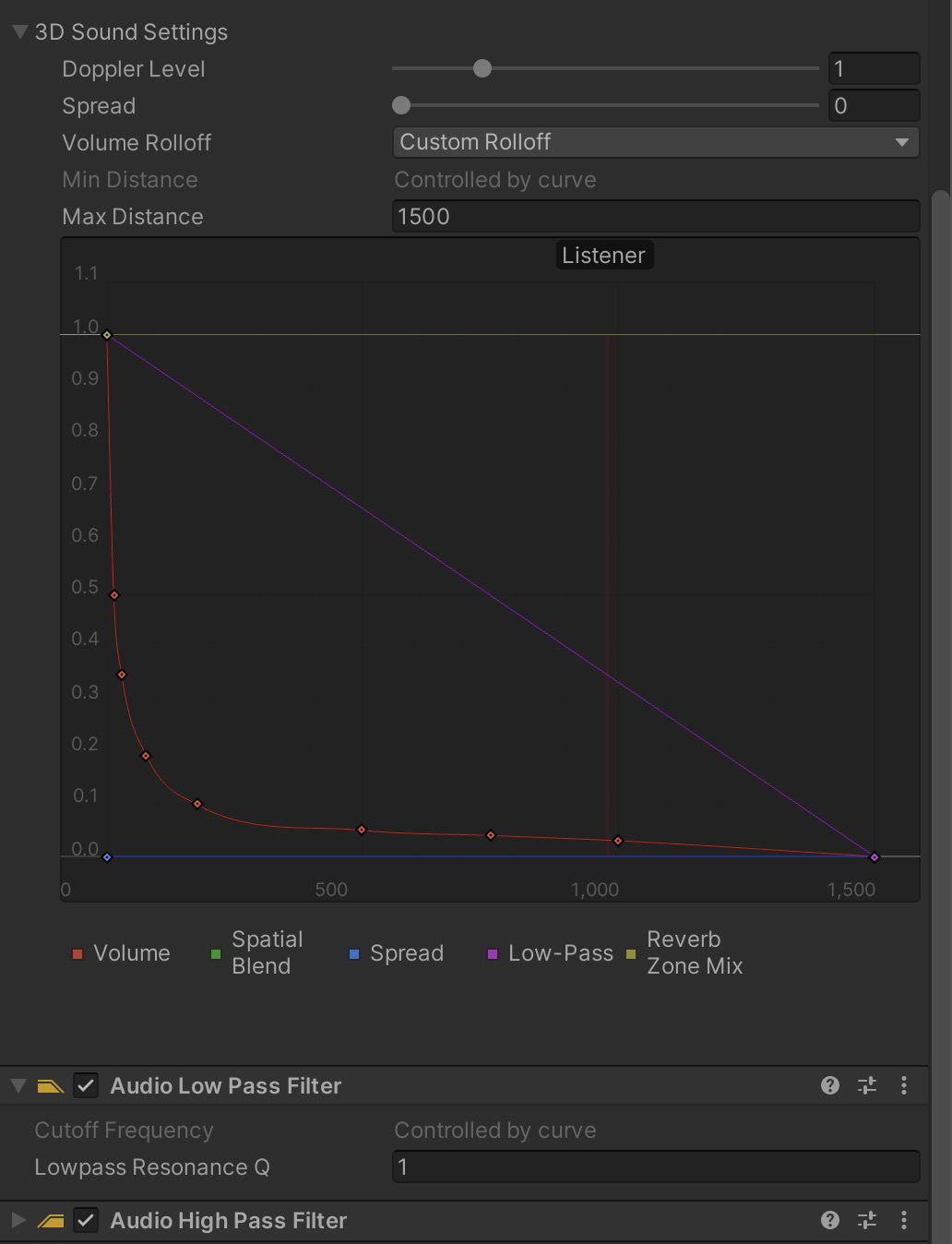The image size is (952, 1244).
Task: Click the Listener marker label
Action: point(604,255)
